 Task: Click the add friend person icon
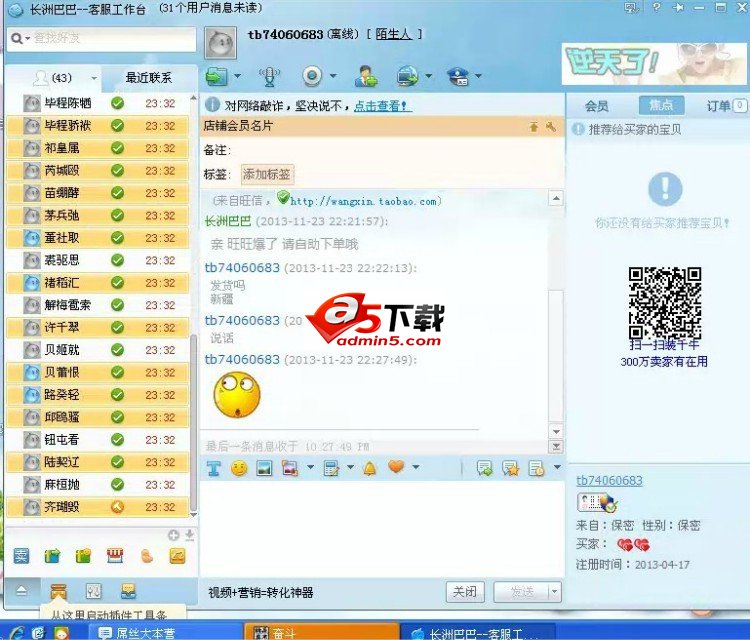tap(366, 76)
